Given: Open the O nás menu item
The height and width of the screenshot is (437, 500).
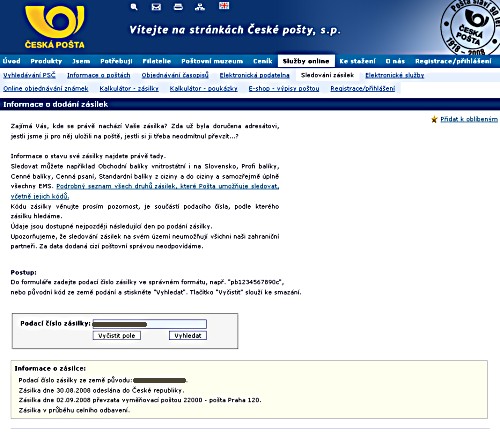Looking at the screenshot, I should (x=395, y=61).
